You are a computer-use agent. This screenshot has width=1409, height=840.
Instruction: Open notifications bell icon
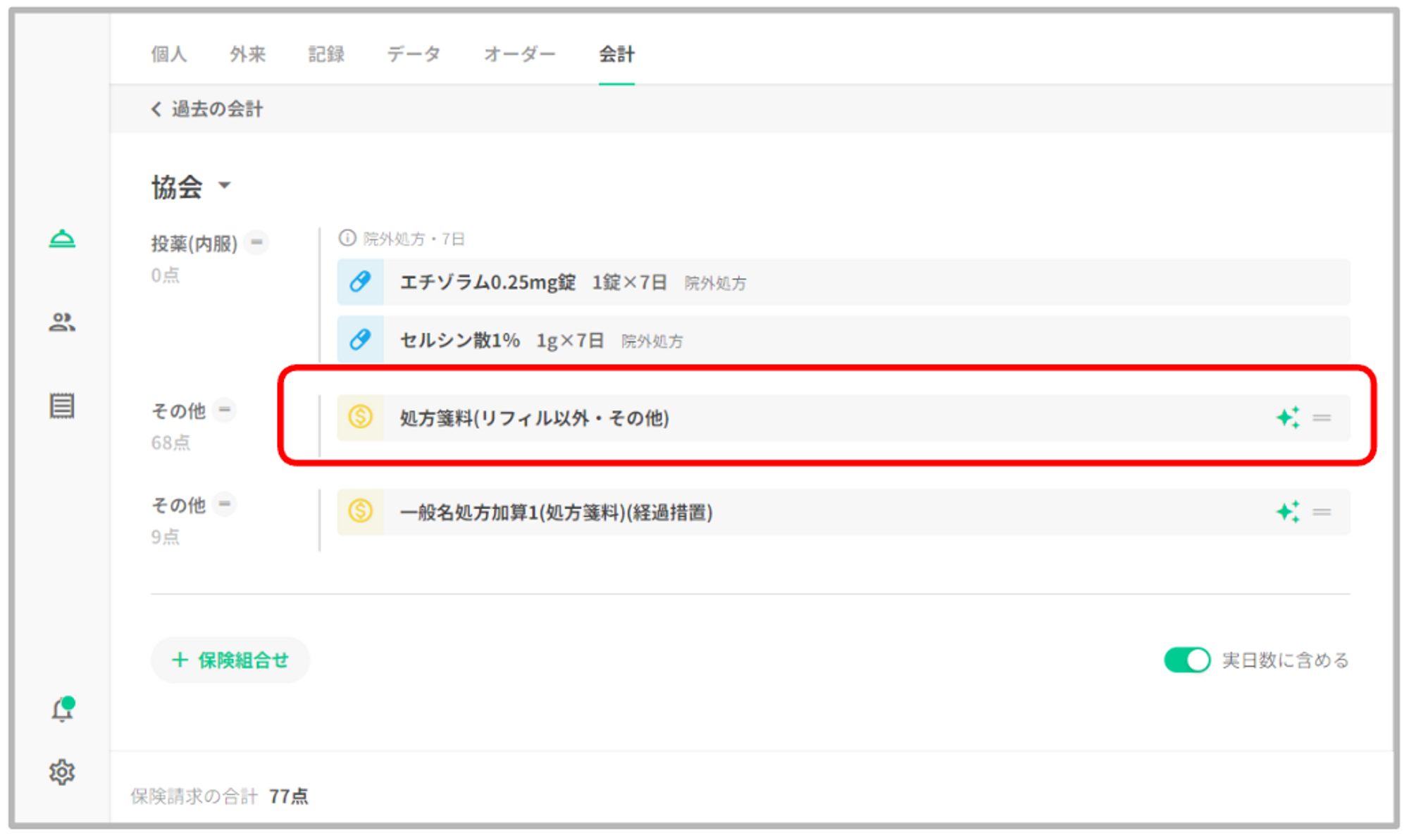tap(62, 710)
